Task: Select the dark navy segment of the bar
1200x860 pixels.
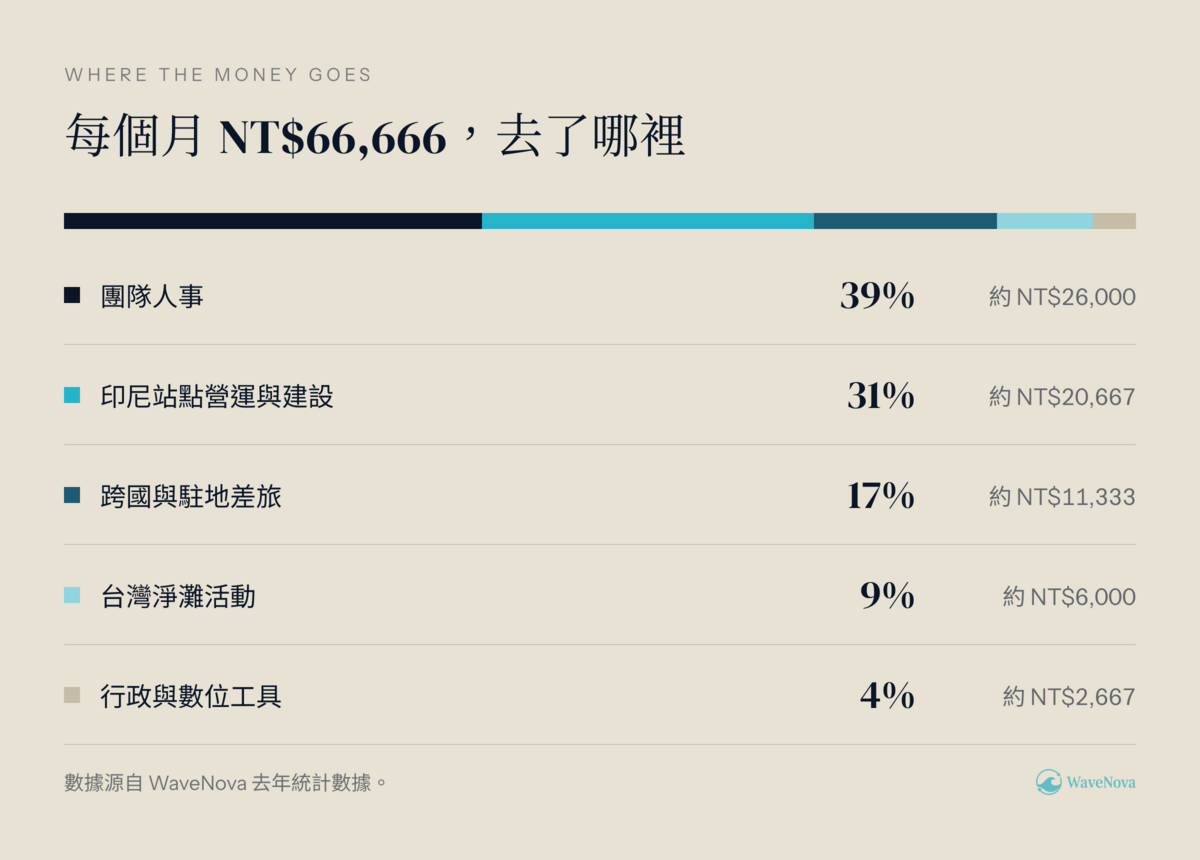Action: point(273,221)
